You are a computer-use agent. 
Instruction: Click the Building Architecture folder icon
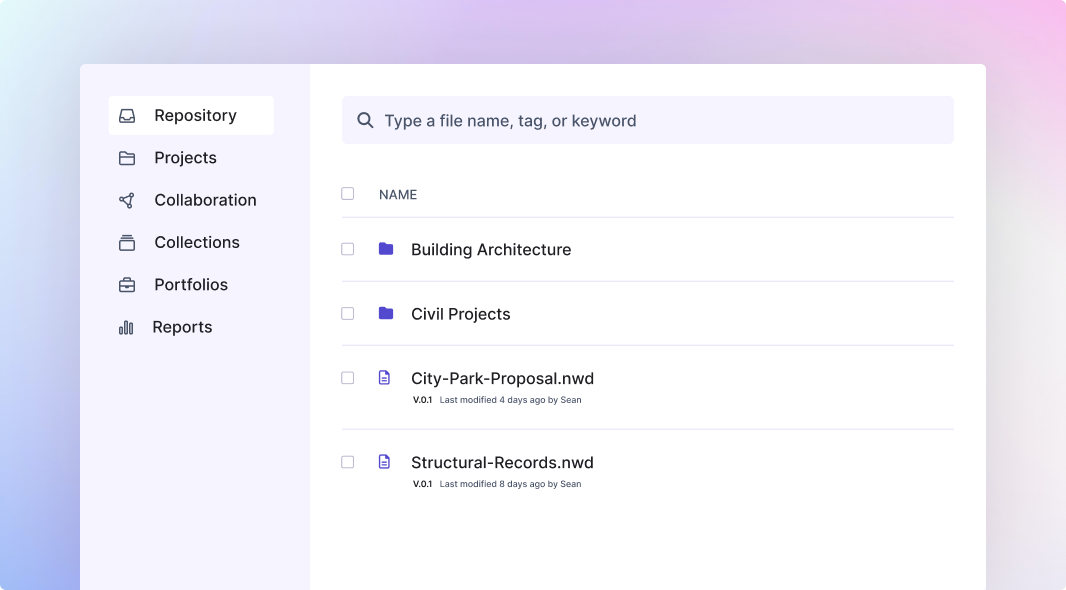pos(386,249)
